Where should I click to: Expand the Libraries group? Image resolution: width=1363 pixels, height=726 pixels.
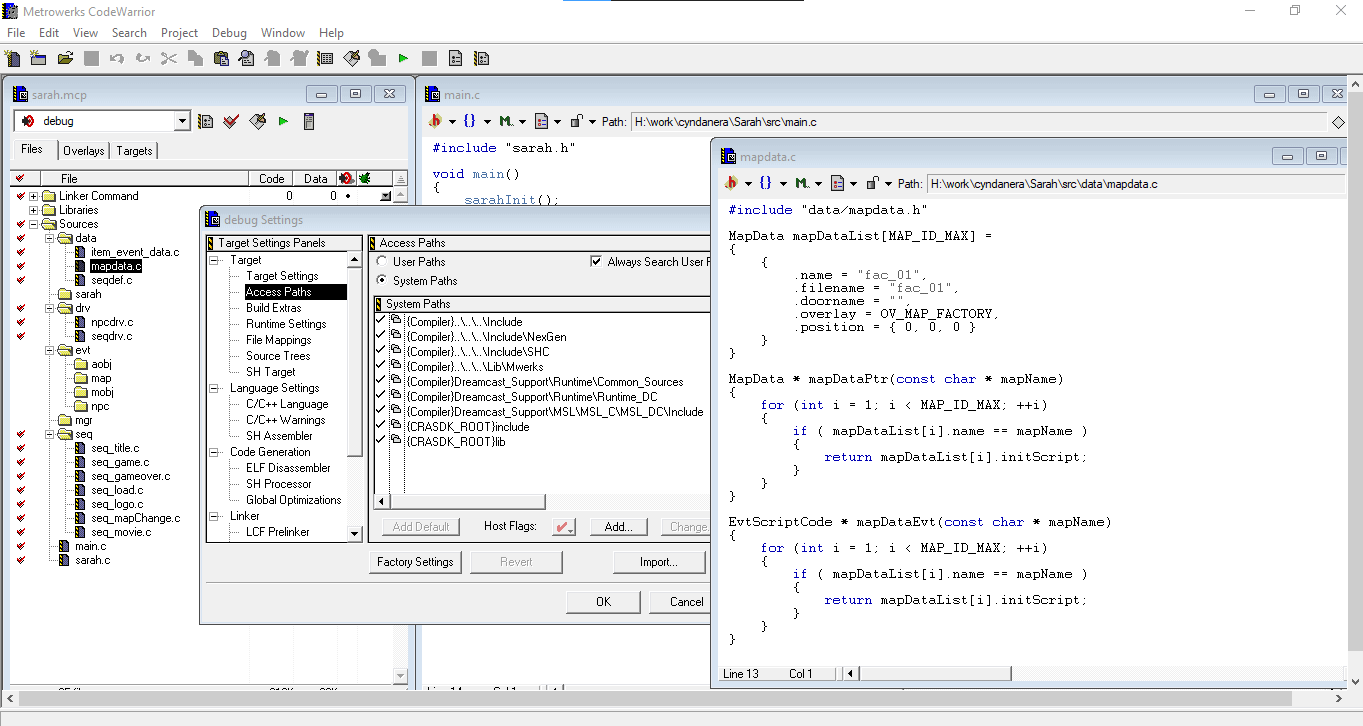pos(34,210)
